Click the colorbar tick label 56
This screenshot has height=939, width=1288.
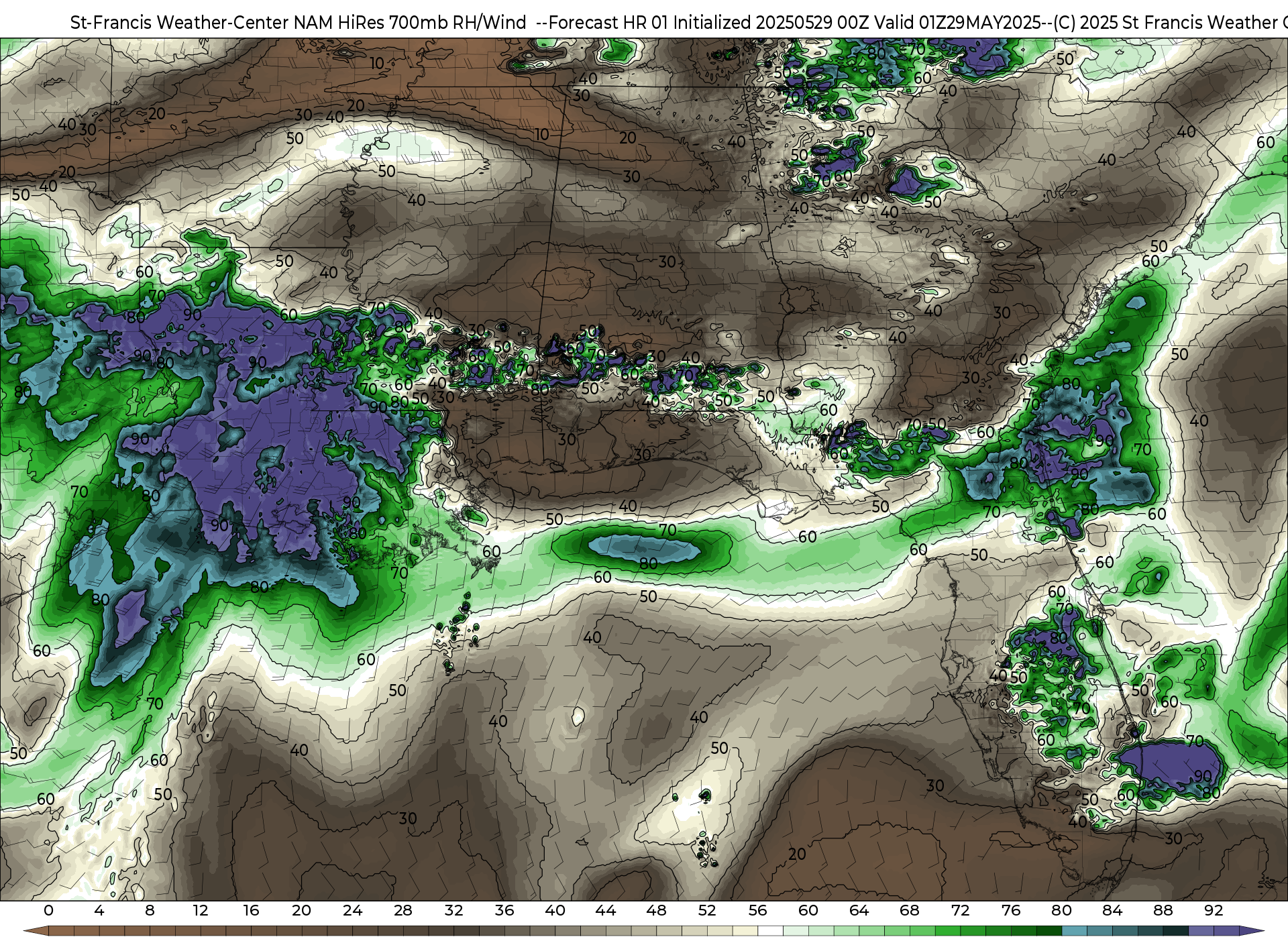click(x=757, y=910)
